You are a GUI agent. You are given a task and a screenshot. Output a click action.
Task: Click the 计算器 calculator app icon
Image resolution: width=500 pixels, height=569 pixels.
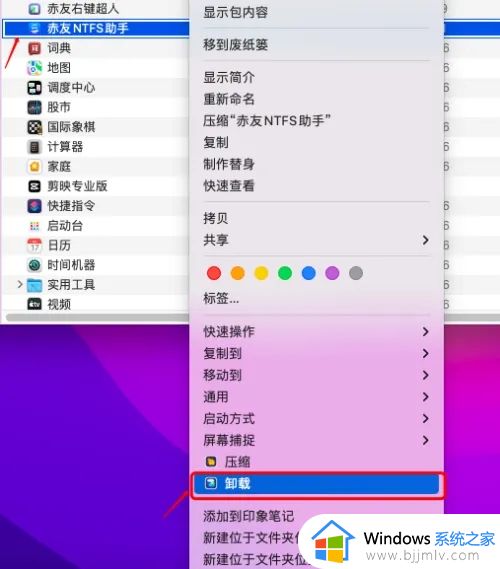(34, 147)
